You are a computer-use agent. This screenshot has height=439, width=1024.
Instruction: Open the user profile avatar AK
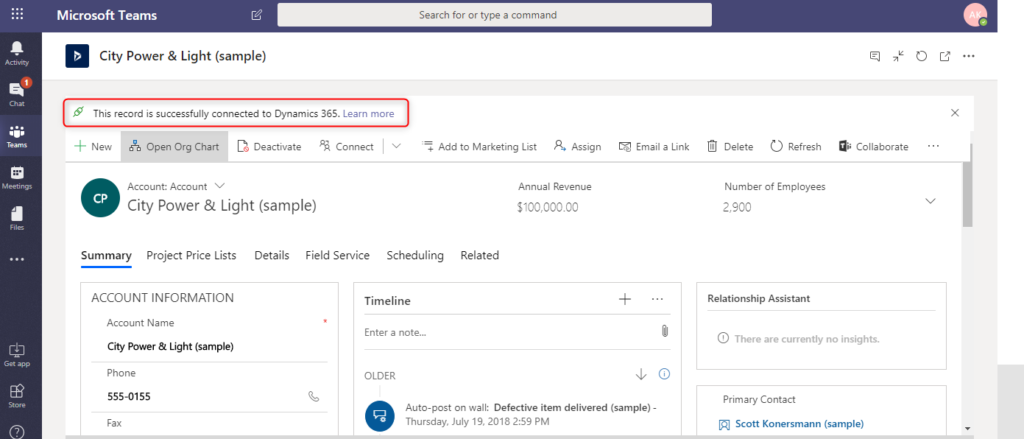point(975,14)
